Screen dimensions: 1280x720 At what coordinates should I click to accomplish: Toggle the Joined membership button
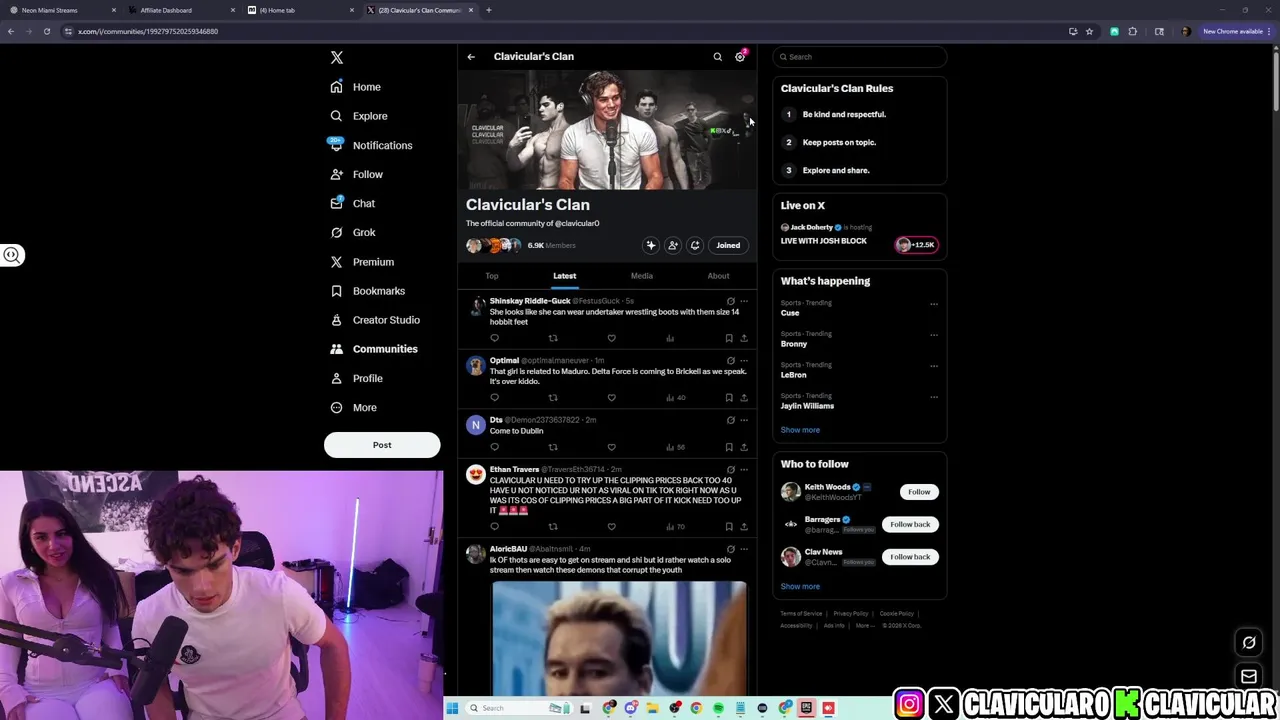(x=728, y=245)
